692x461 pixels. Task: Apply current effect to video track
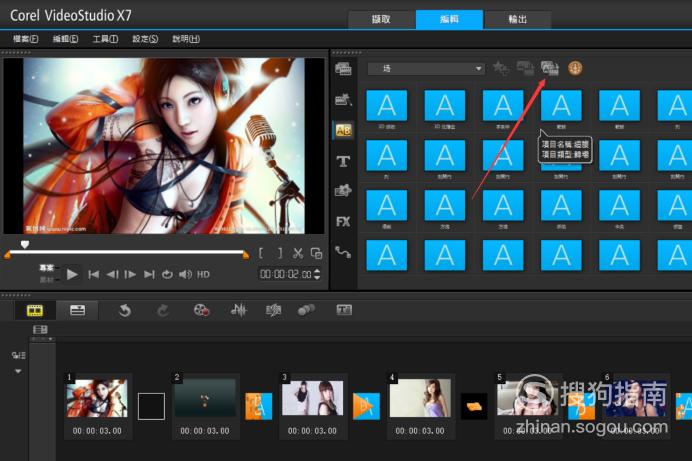(525, 68)
